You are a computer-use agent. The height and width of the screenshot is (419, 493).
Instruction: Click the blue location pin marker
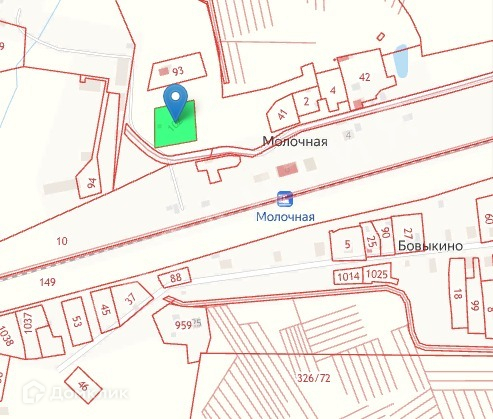[175, 102]
